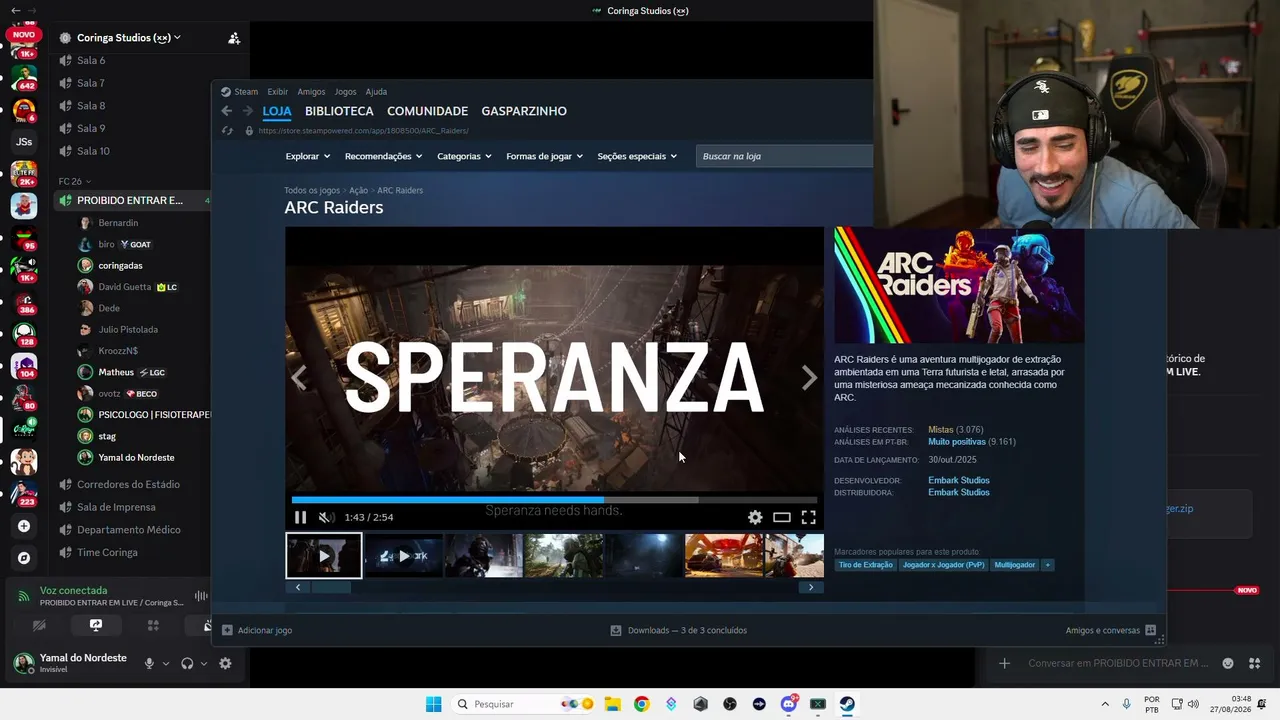Reload the Steam store page
This screenshot has width=1280, height=720.
[x=227, y=131]
